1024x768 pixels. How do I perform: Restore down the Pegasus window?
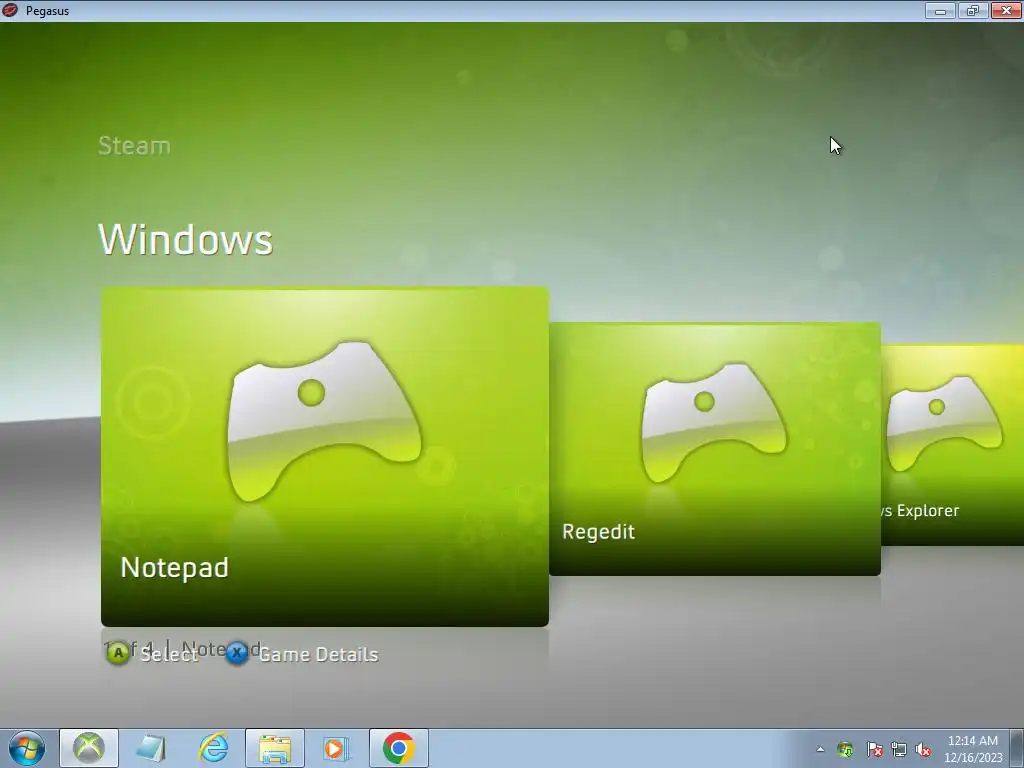coord(973,10)
